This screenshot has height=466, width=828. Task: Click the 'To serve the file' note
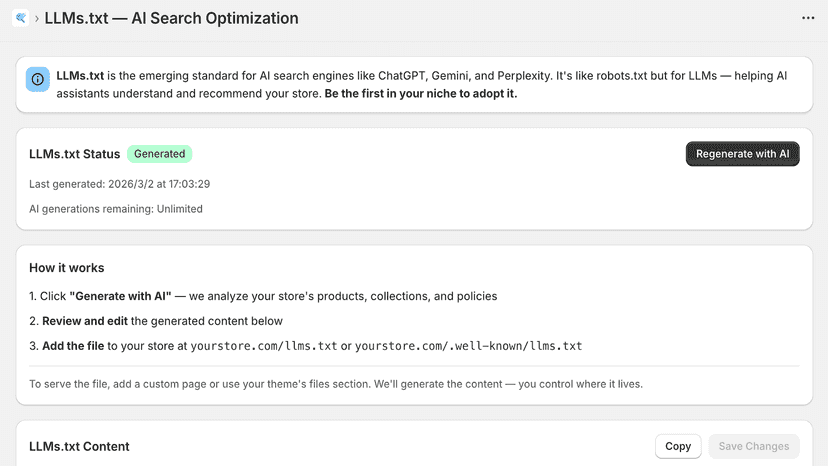coord(336,384)
